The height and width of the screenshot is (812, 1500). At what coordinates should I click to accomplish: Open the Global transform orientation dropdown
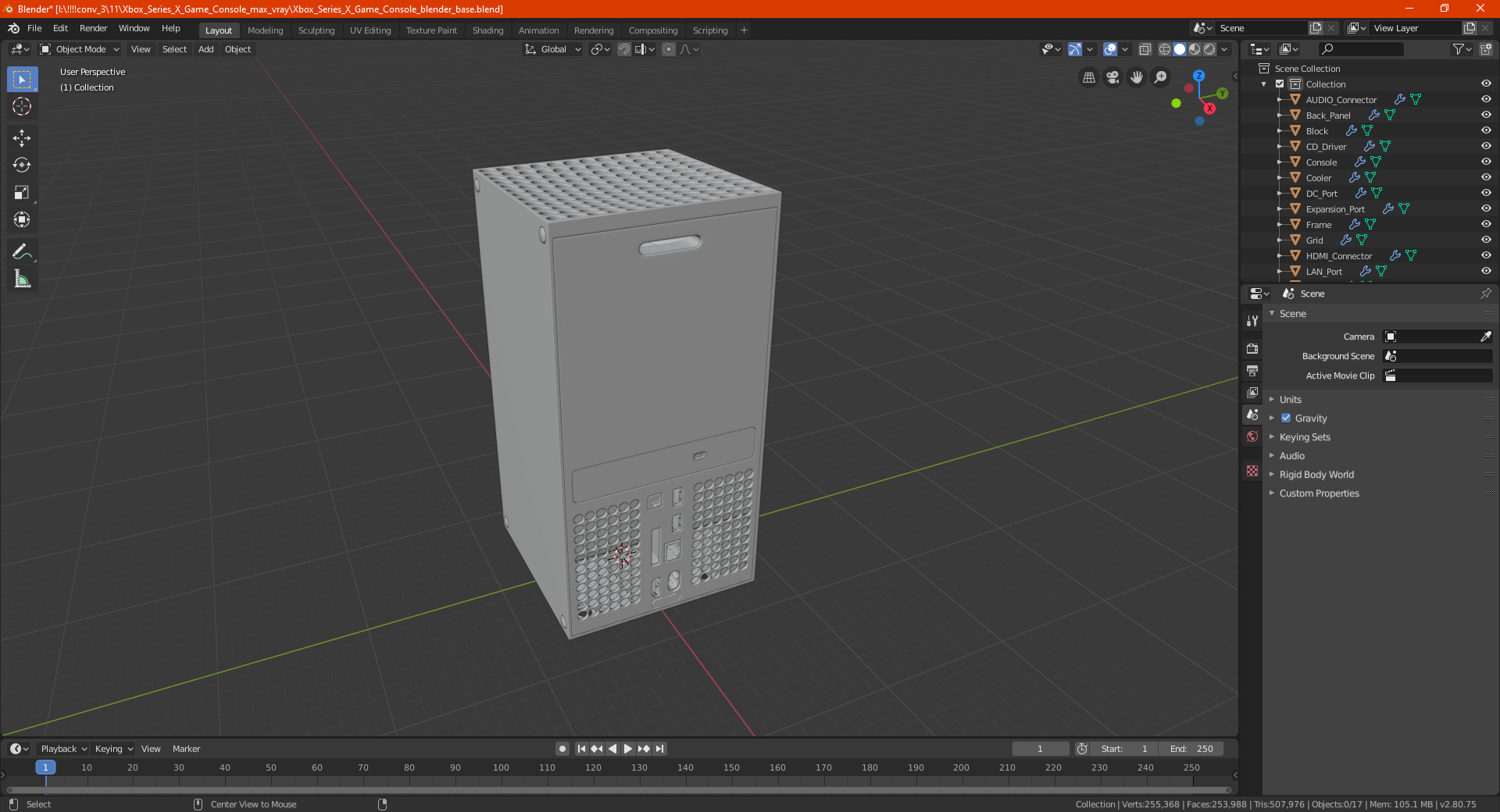pos(553,49)
